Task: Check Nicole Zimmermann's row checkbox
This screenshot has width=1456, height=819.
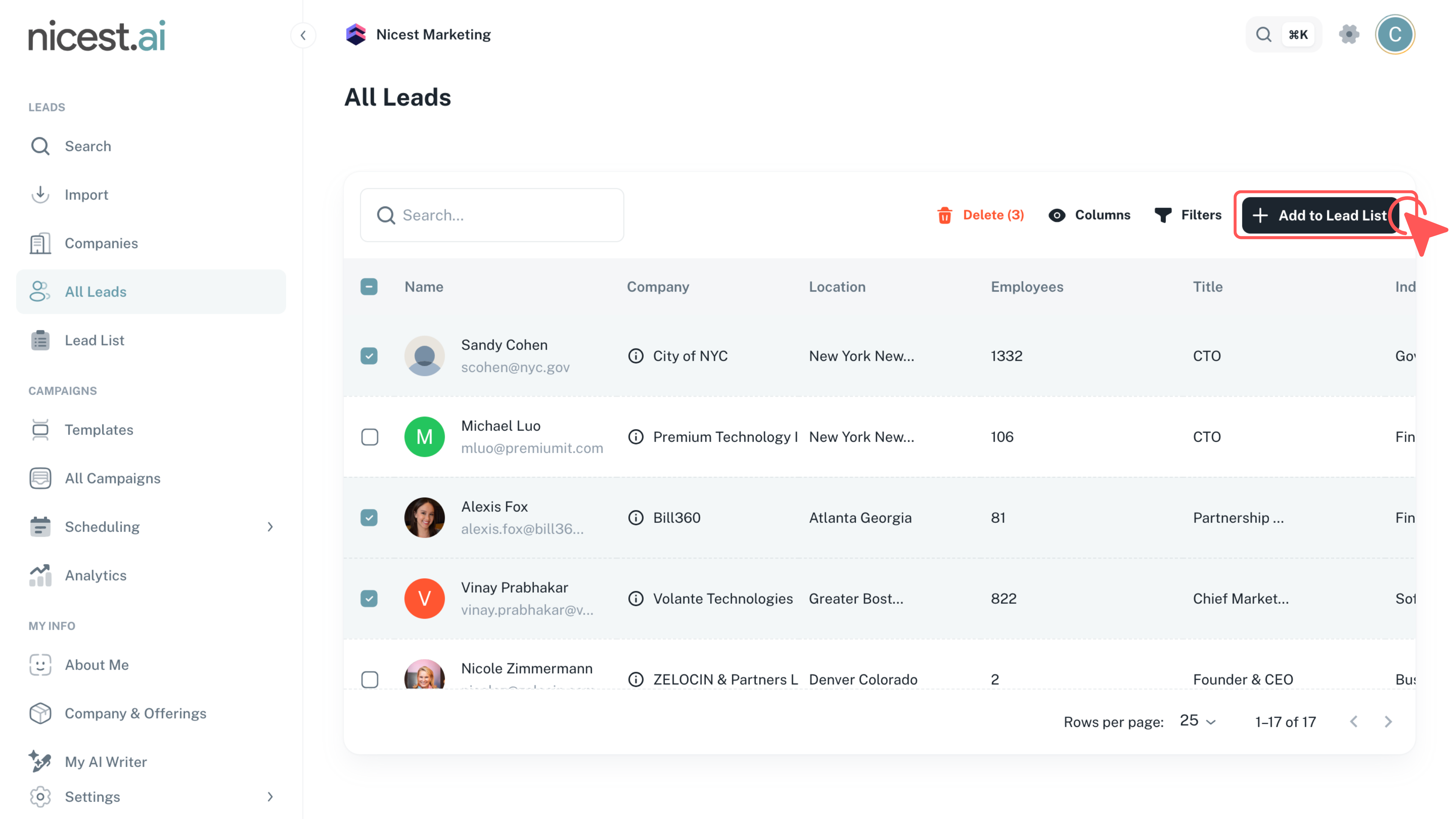Action: click(x=369, y=679)
